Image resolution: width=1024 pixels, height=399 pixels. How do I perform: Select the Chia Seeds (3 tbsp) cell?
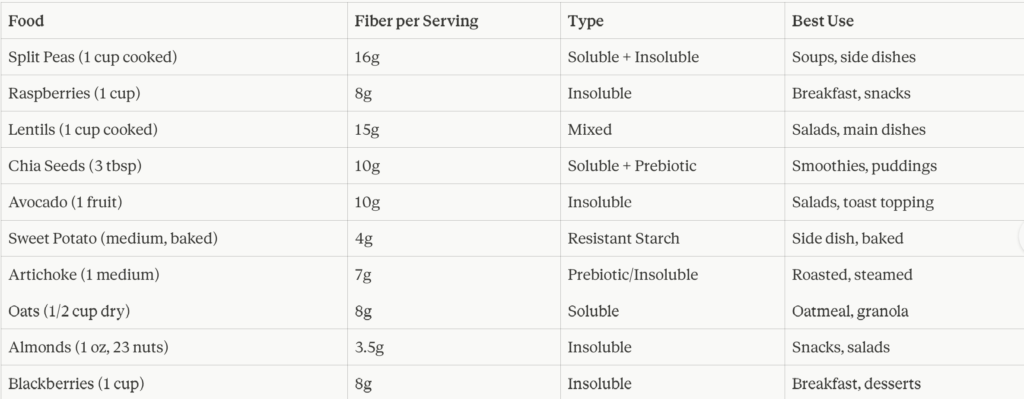tap(174, 166)
